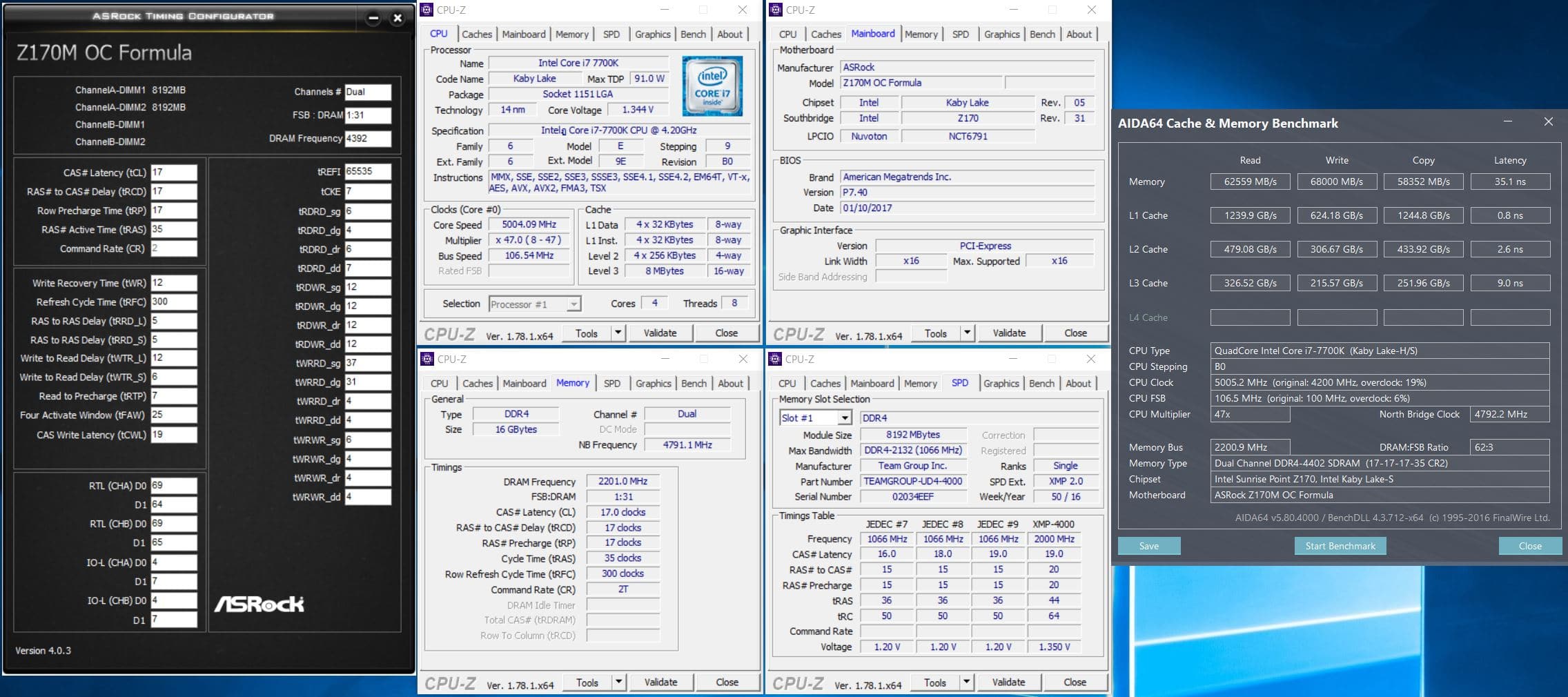Select Caches tab in the Memory window
The width and height of the screenshot is (1568, 697).
click(478, 383)
